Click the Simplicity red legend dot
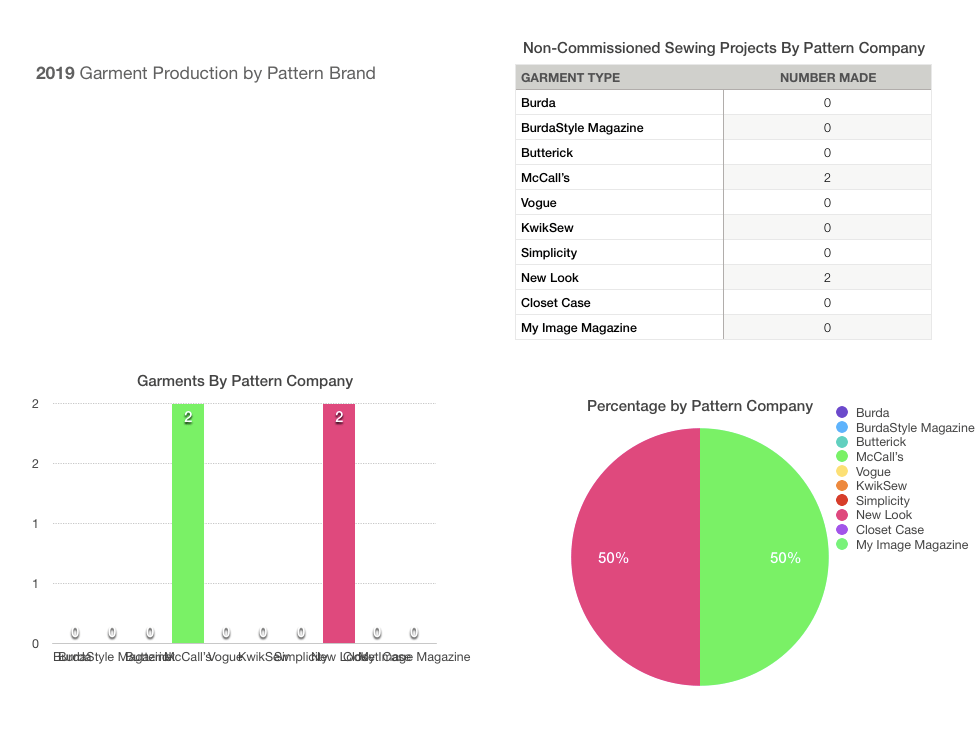Image resolution: width=978 pixels, height=729 pixels. (x=842, y=501)
